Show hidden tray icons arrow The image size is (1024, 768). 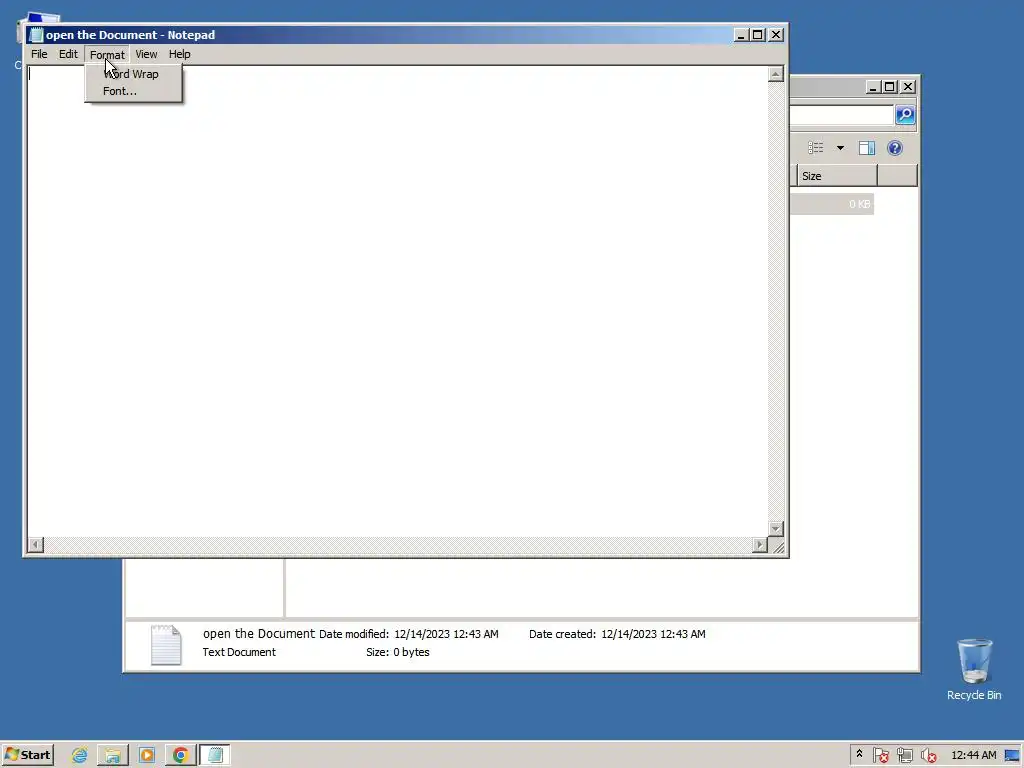859,754
